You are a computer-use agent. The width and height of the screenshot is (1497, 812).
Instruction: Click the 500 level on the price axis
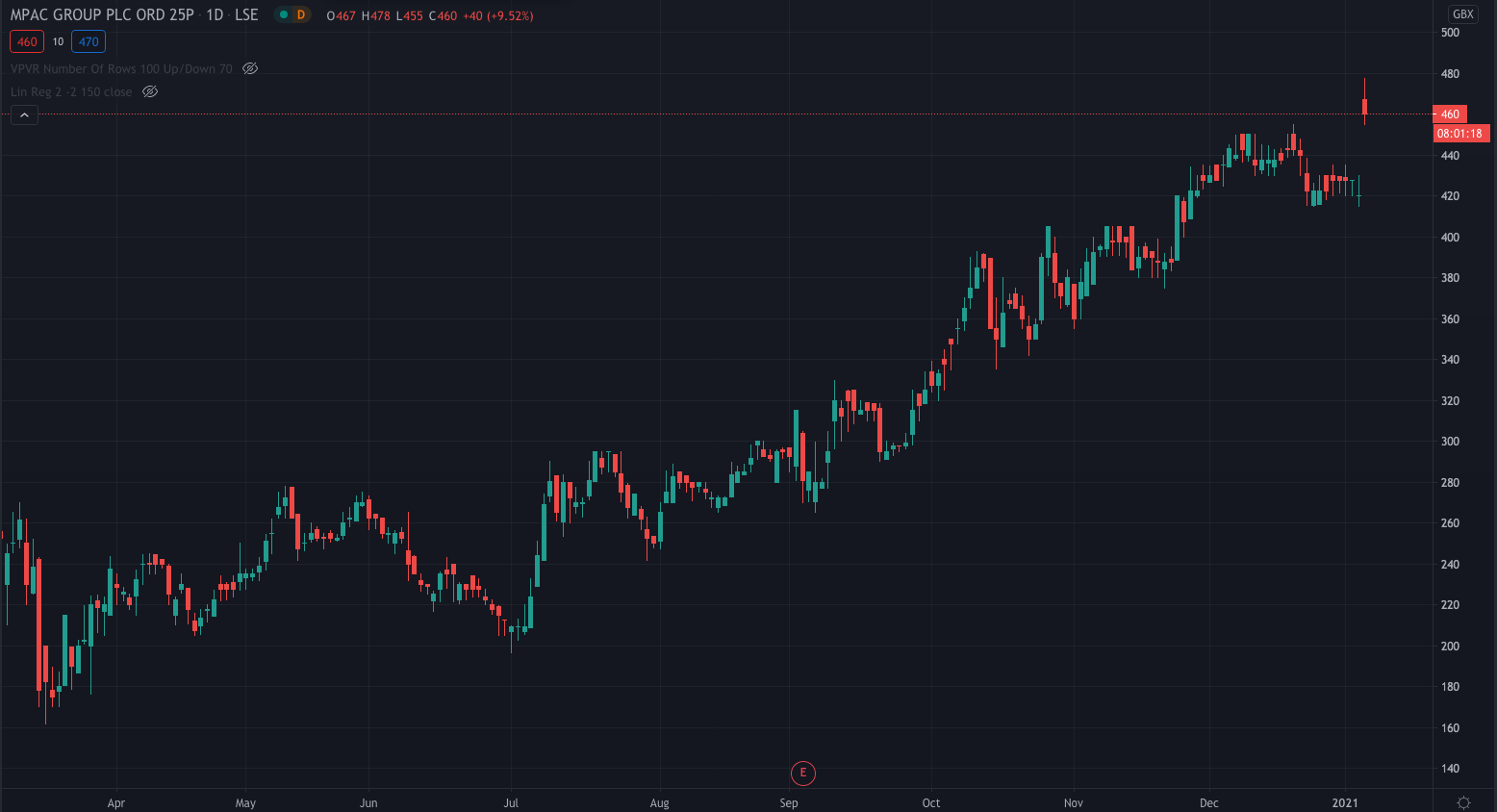(x=1450, y=32)
